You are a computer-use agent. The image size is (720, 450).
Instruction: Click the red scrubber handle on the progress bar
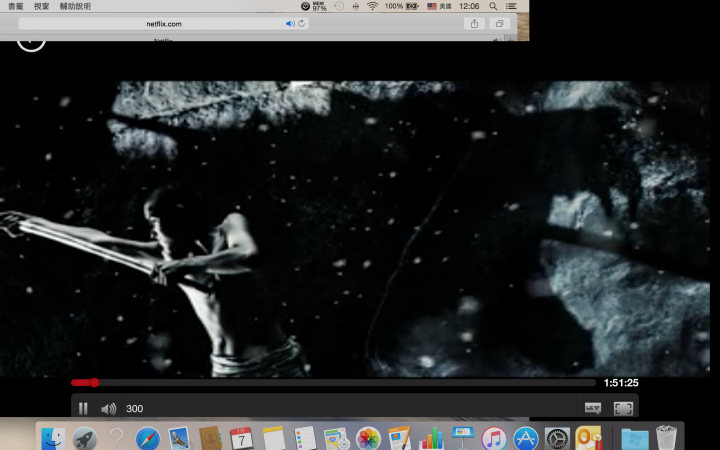coord(94,382)
